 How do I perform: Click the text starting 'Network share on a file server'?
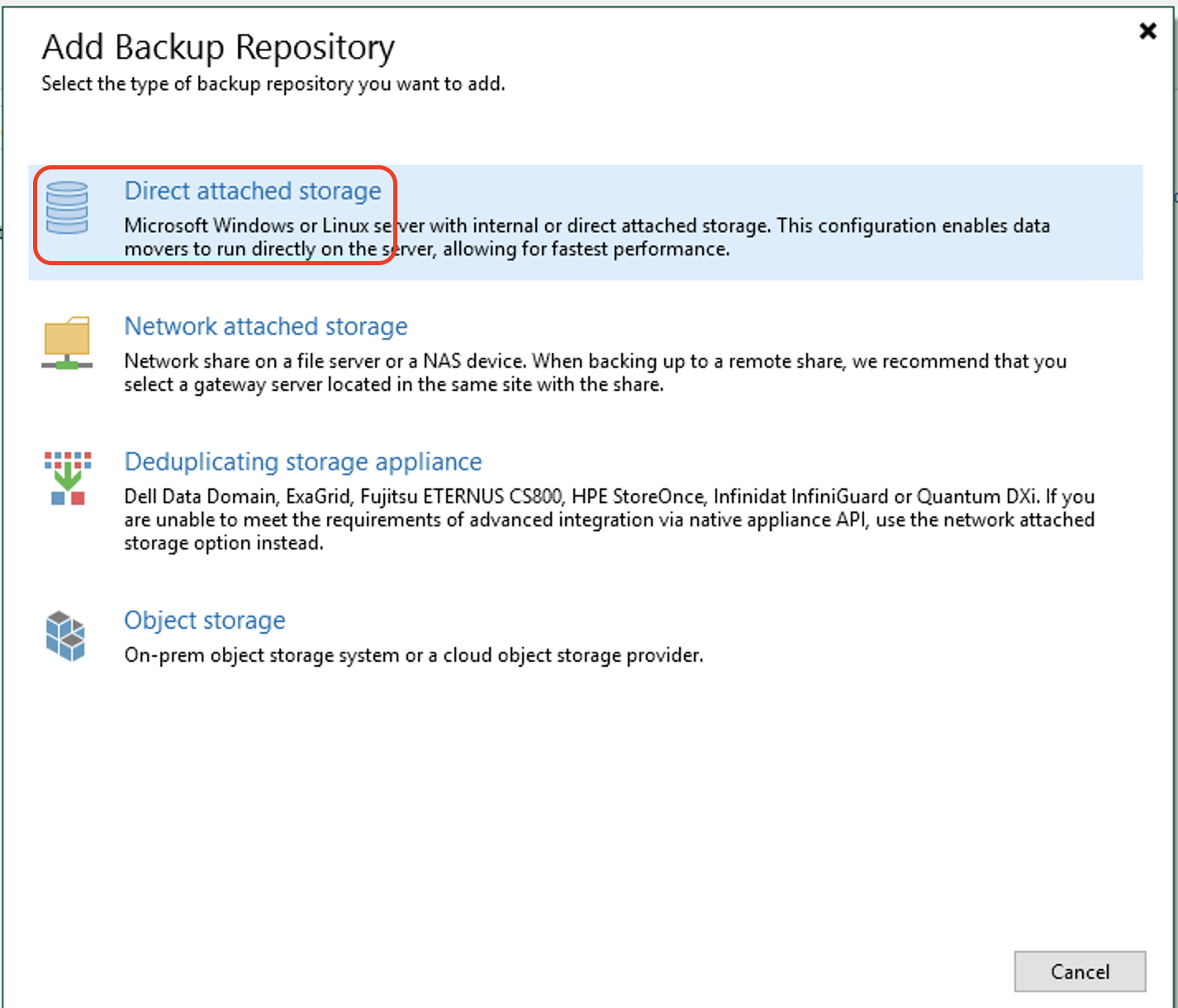(x=596, y=373)
